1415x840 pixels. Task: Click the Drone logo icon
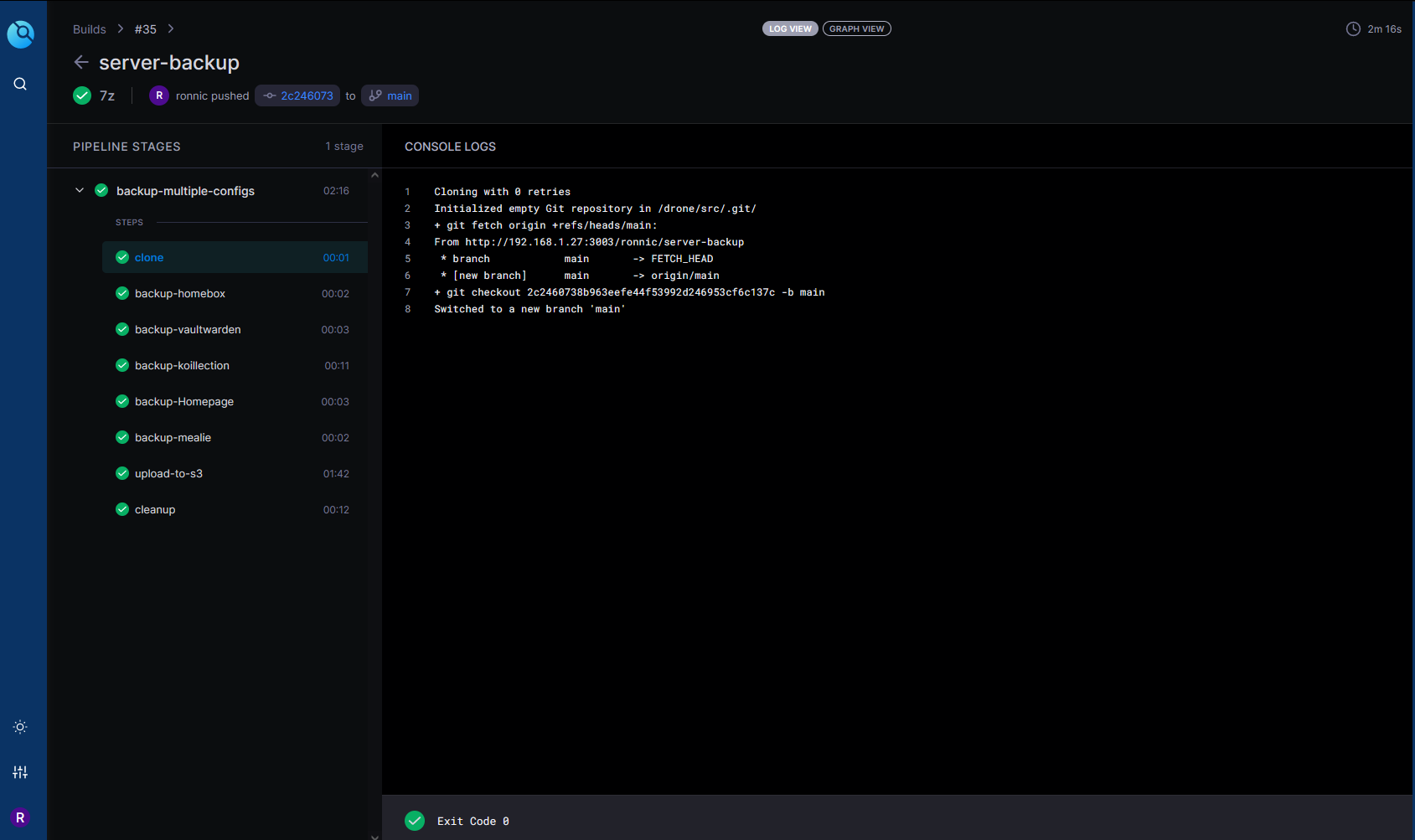(x=20, y=34)
